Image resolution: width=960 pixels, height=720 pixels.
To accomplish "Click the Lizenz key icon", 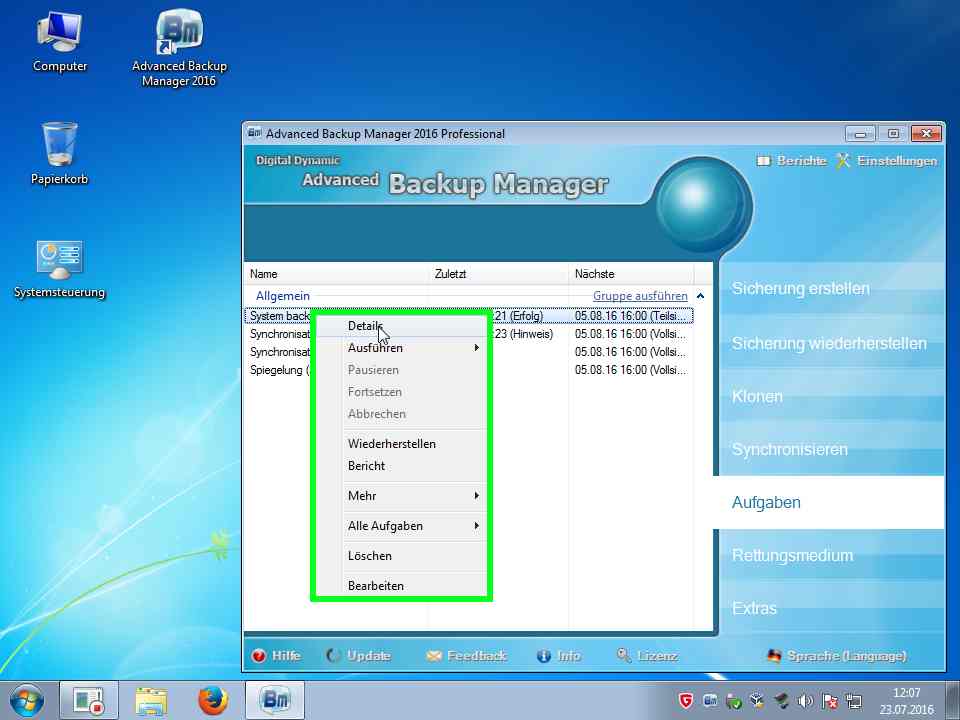I will tap(624, 656).
